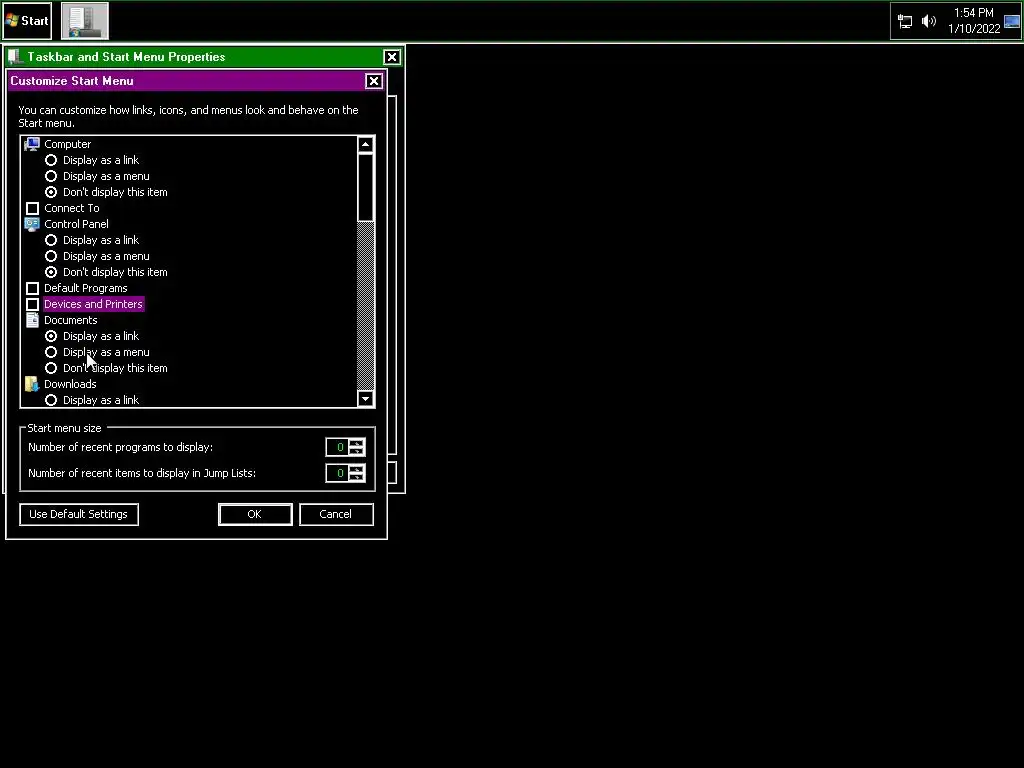This screenshot has height=768, width=1024.
Task: Decrease recent items in Jump Lists
Action: pos(357,477)
